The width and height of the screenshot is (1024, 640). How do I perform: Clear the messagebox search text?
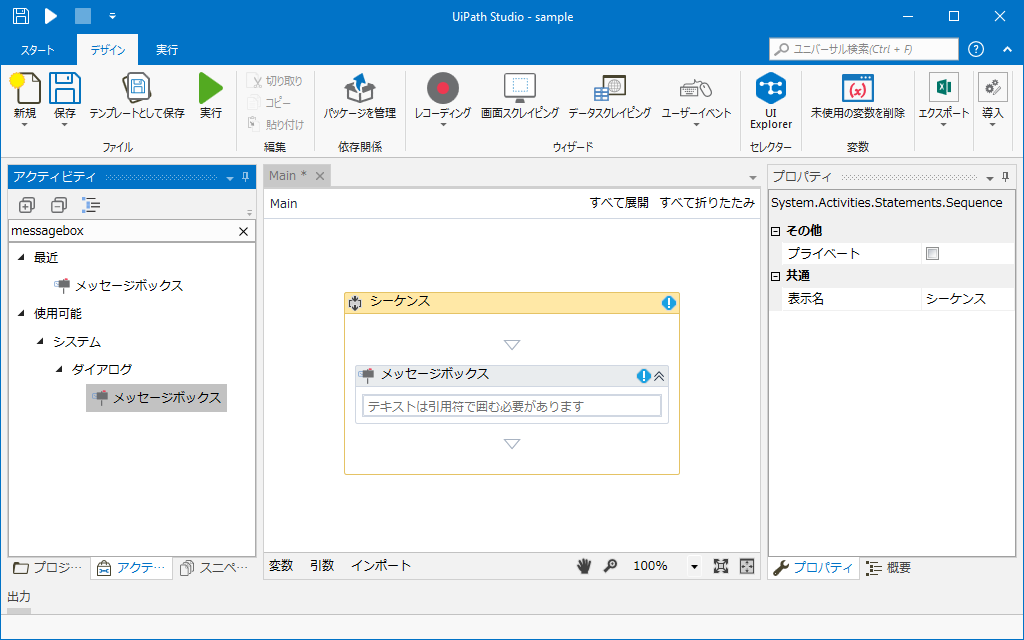pyautogui.click(x=244, y=231)
